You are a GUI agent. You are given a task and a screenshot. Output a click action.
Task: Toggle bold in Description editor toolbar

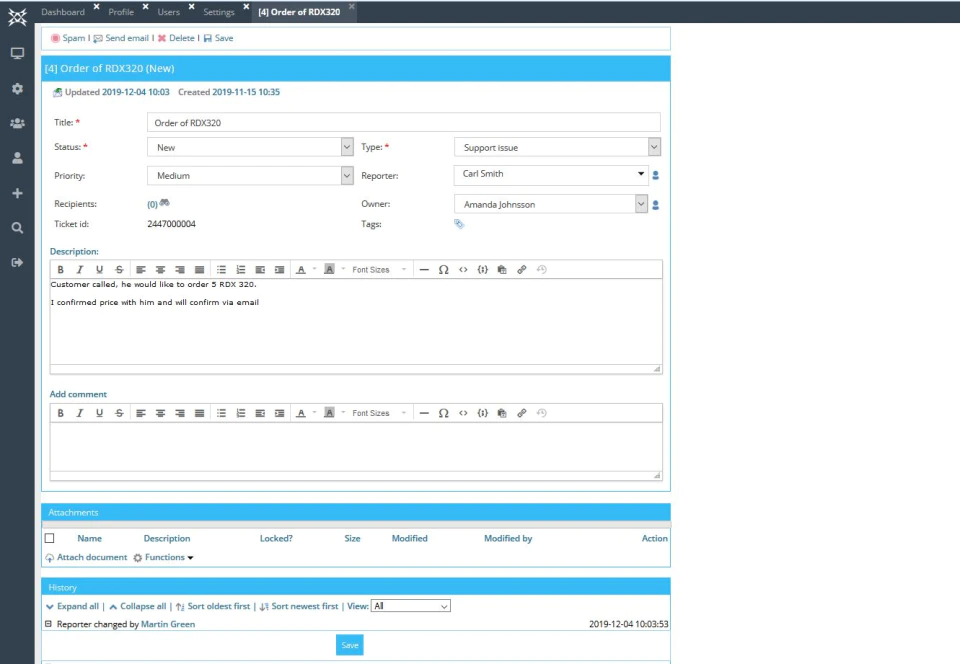(x=61, y=269)
